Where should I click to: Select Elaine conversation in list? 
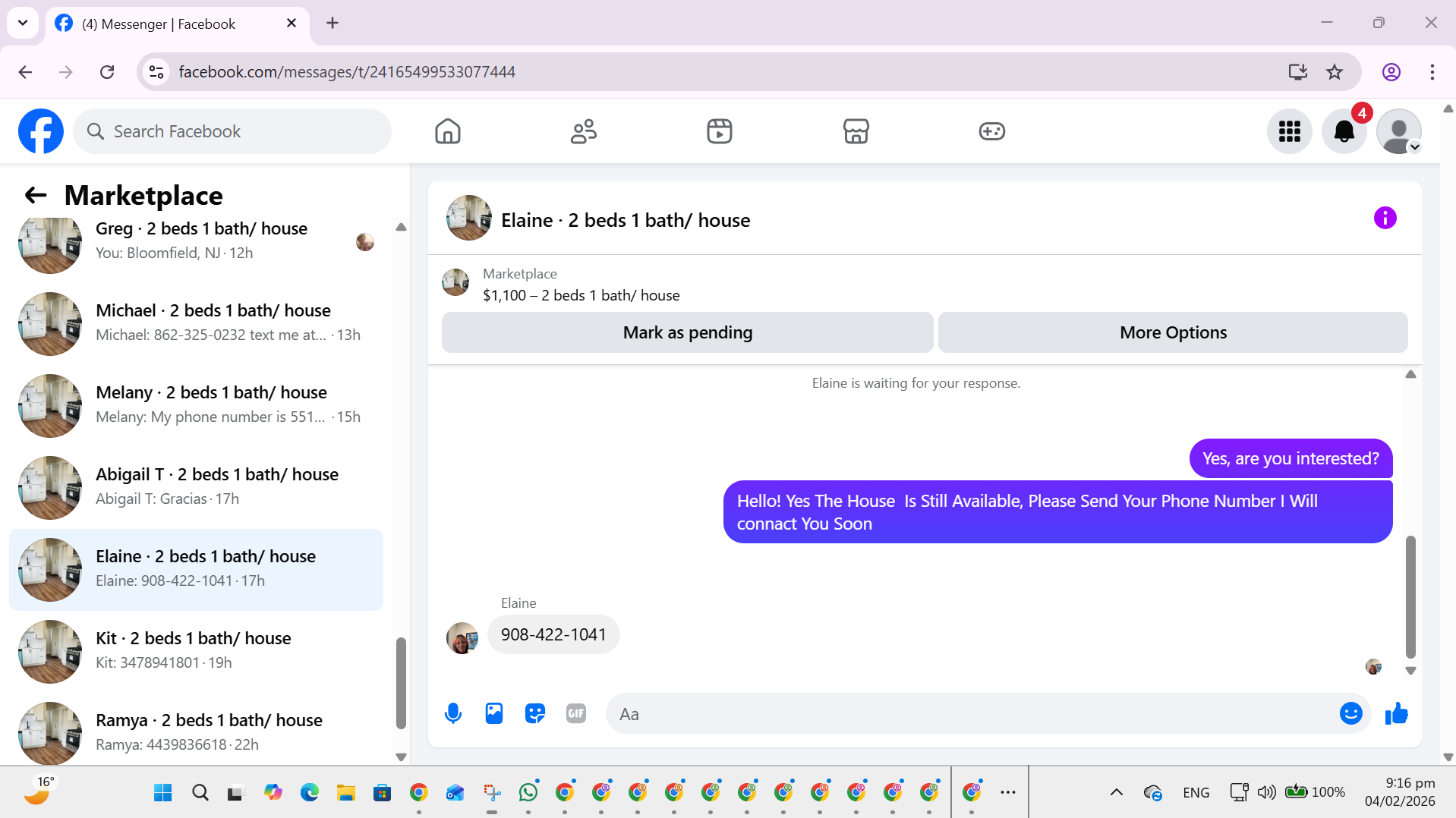[196, 570]
